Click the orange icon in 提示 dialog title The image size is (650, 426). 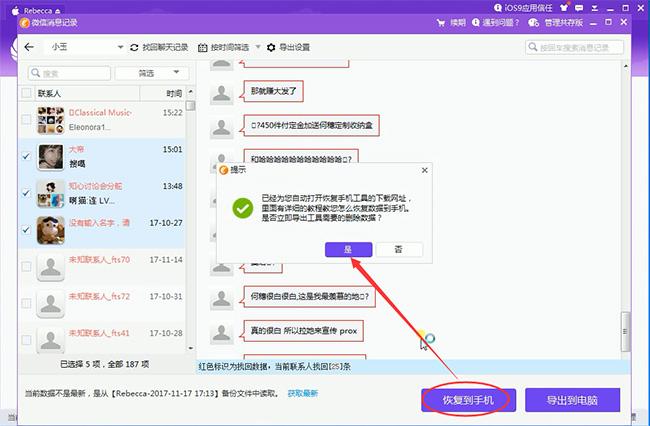pos(224,170)
